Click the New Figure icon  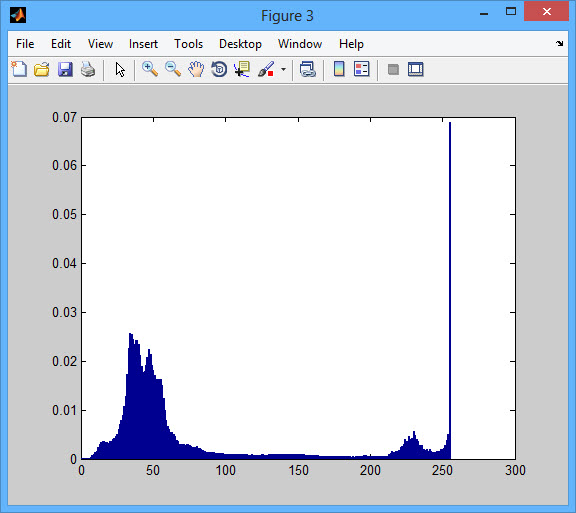19,69
